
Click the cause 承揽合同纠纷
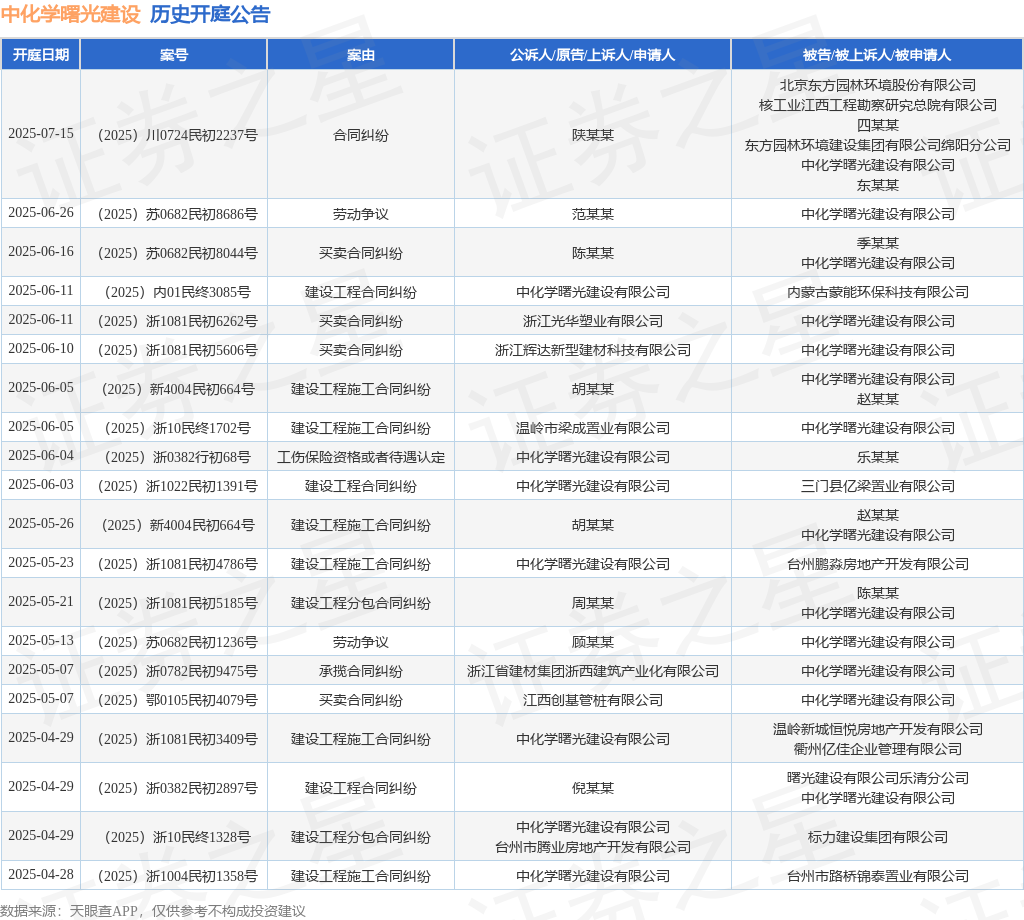360,671
